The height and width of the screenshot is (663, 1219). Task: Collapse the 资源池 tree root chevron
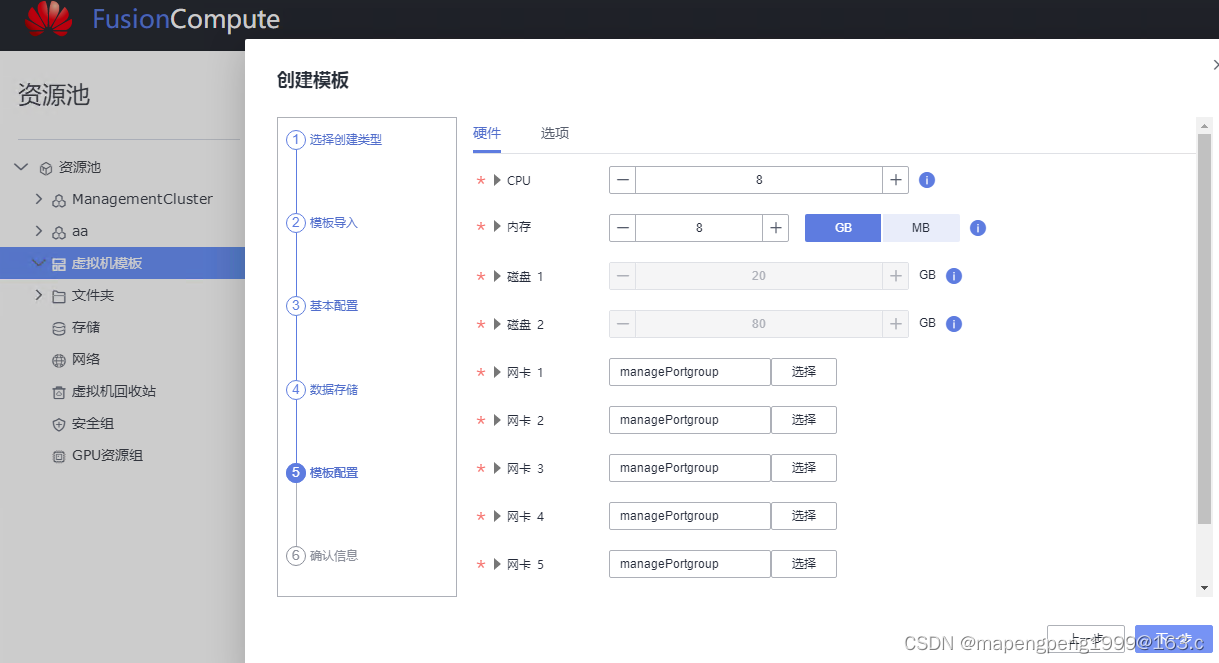click(x=21, y=167)
